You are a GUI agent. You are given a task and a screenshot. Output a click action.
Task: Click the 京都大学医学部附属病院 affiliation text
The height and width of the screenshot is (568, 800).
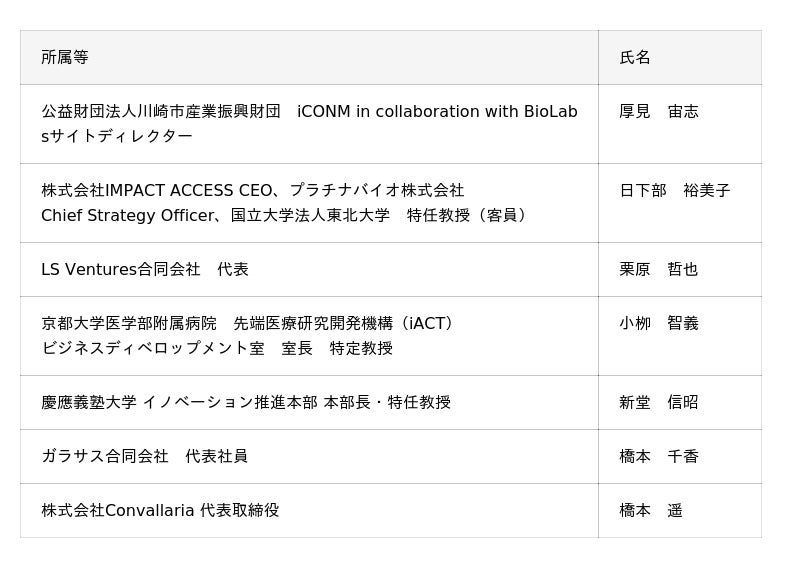click(129, 324)
